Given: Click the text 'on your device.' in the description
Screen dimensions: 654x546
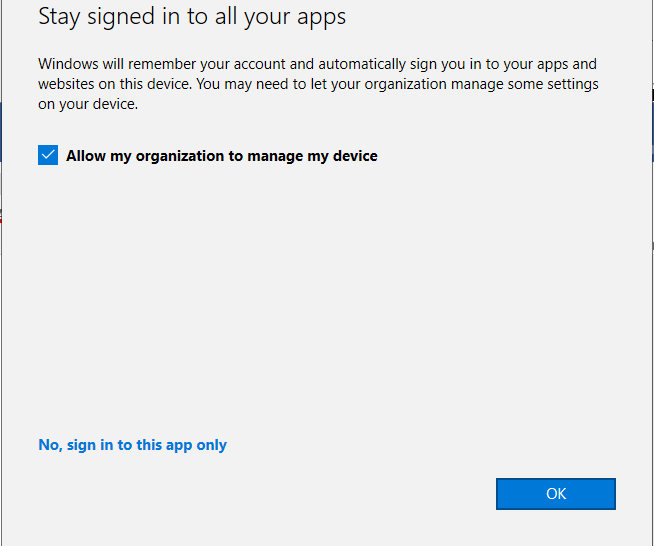Looking at the screenshot, I should pos(87,104).
